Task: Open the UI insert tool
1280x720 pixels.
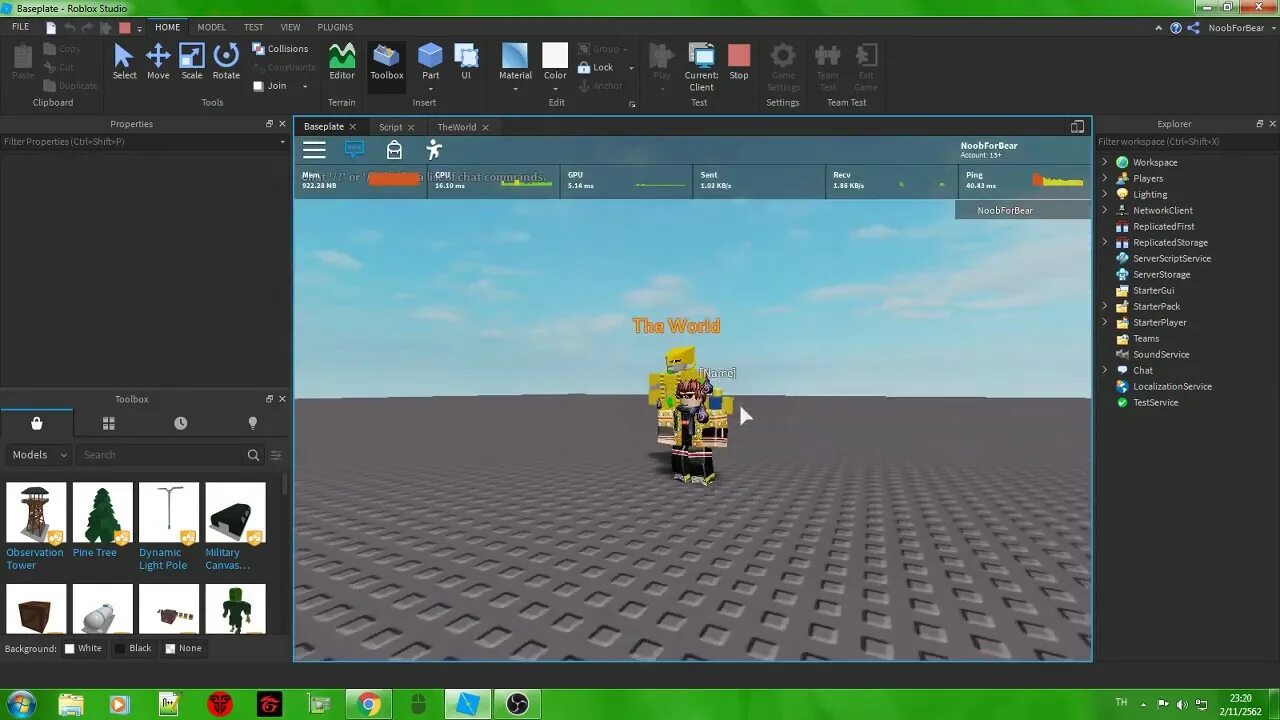Action: click(466, 61)
